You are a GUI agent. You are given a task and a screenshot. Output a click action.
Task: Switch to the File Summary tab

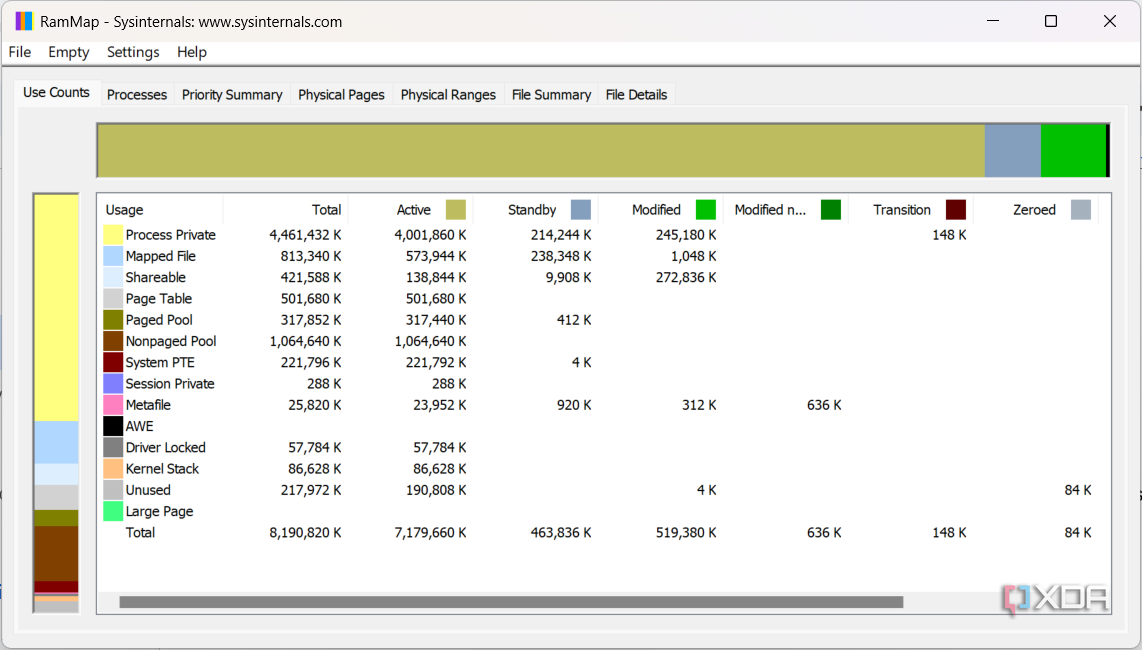(x=551, y=95)
